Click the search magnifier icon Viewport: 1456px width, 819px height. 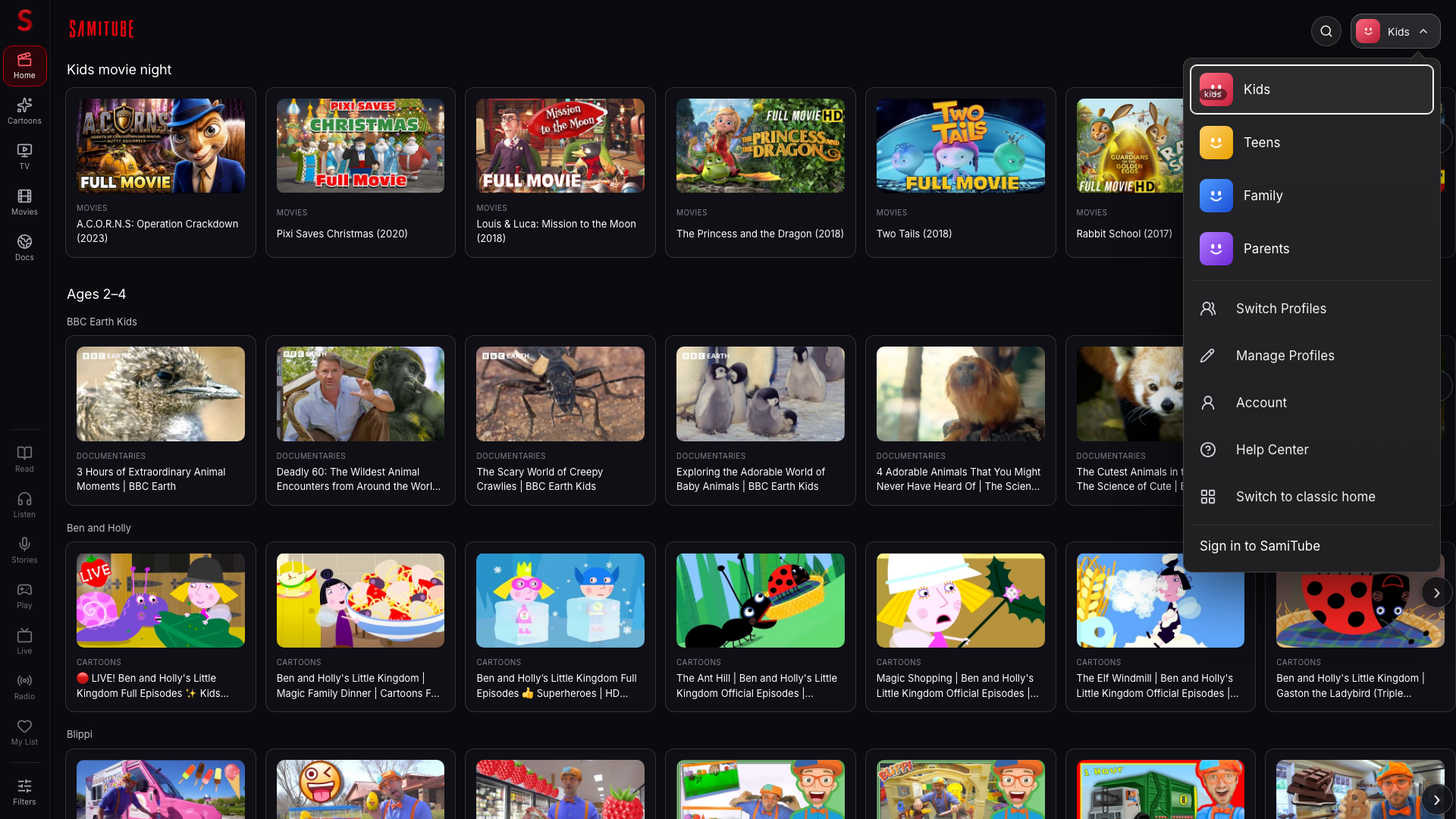[1326, 31]
